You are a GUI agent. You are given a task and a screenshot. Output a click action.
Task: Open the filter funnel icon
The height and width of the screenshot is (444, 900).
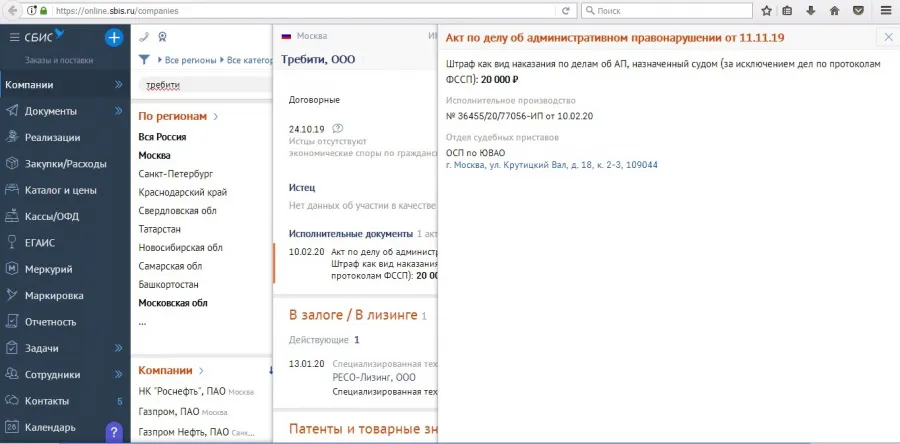[145, 60]
